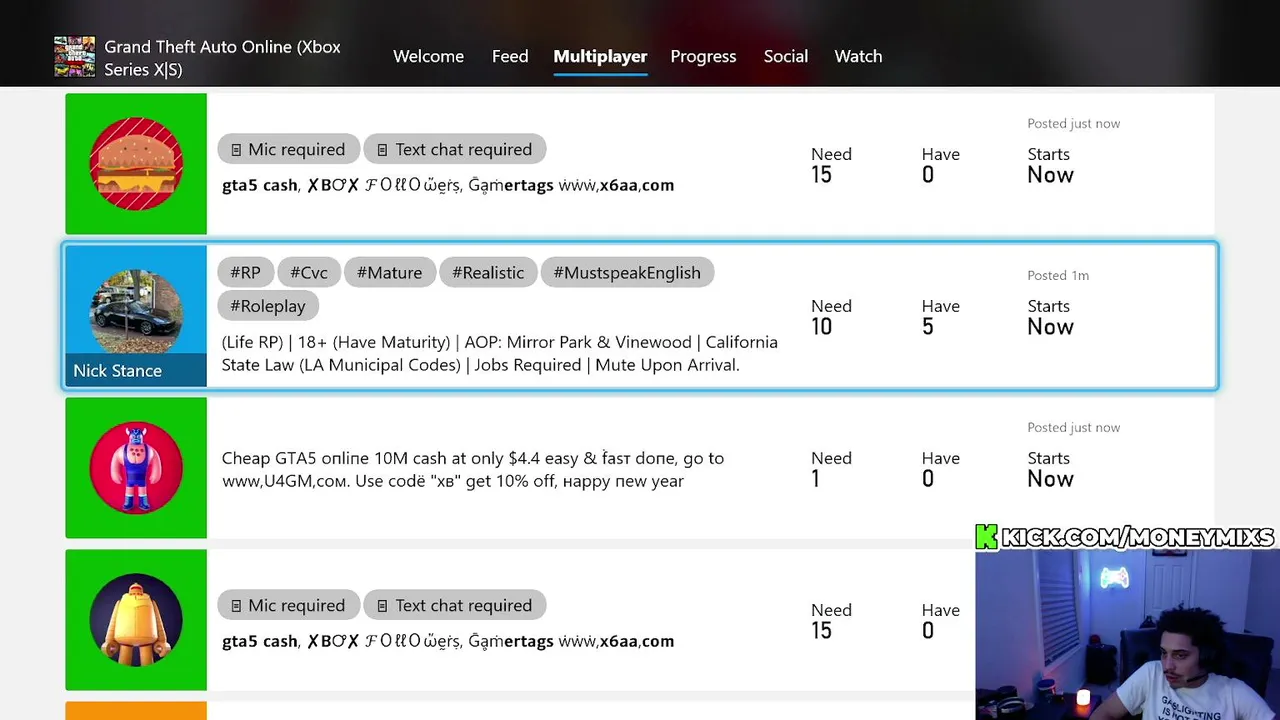Open the Watch tab
The image size is (1280, 720).
(x=858, y=56)
